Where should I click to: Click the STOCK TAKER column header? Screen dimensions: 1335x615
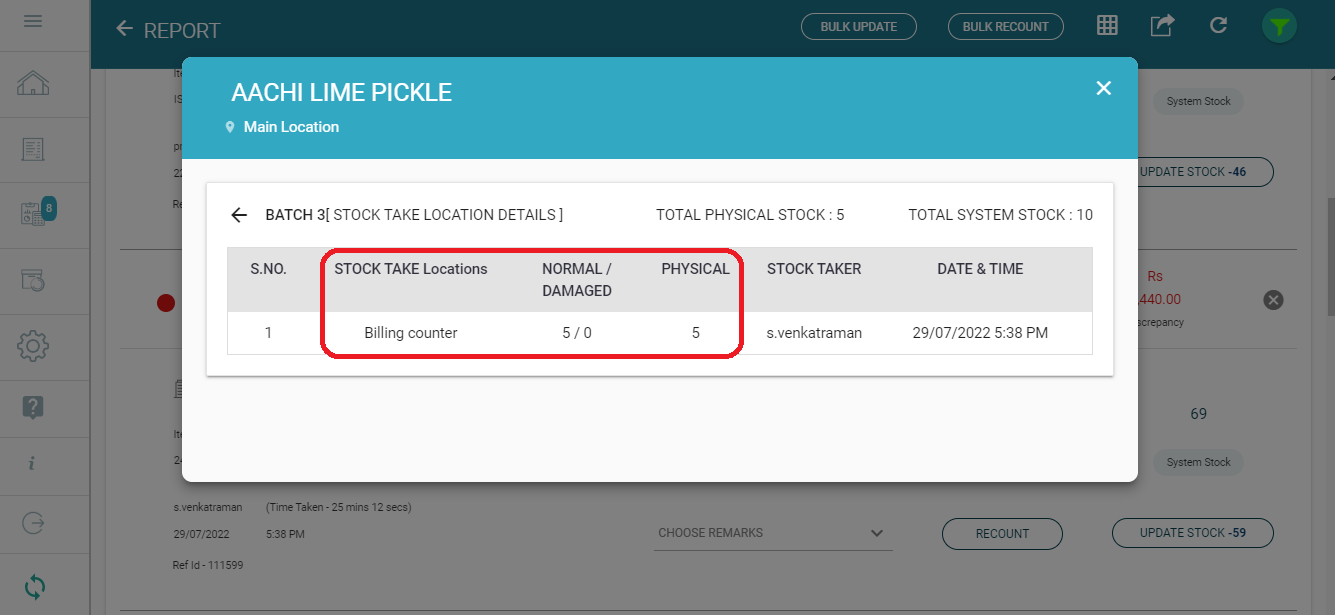(814, 269)
